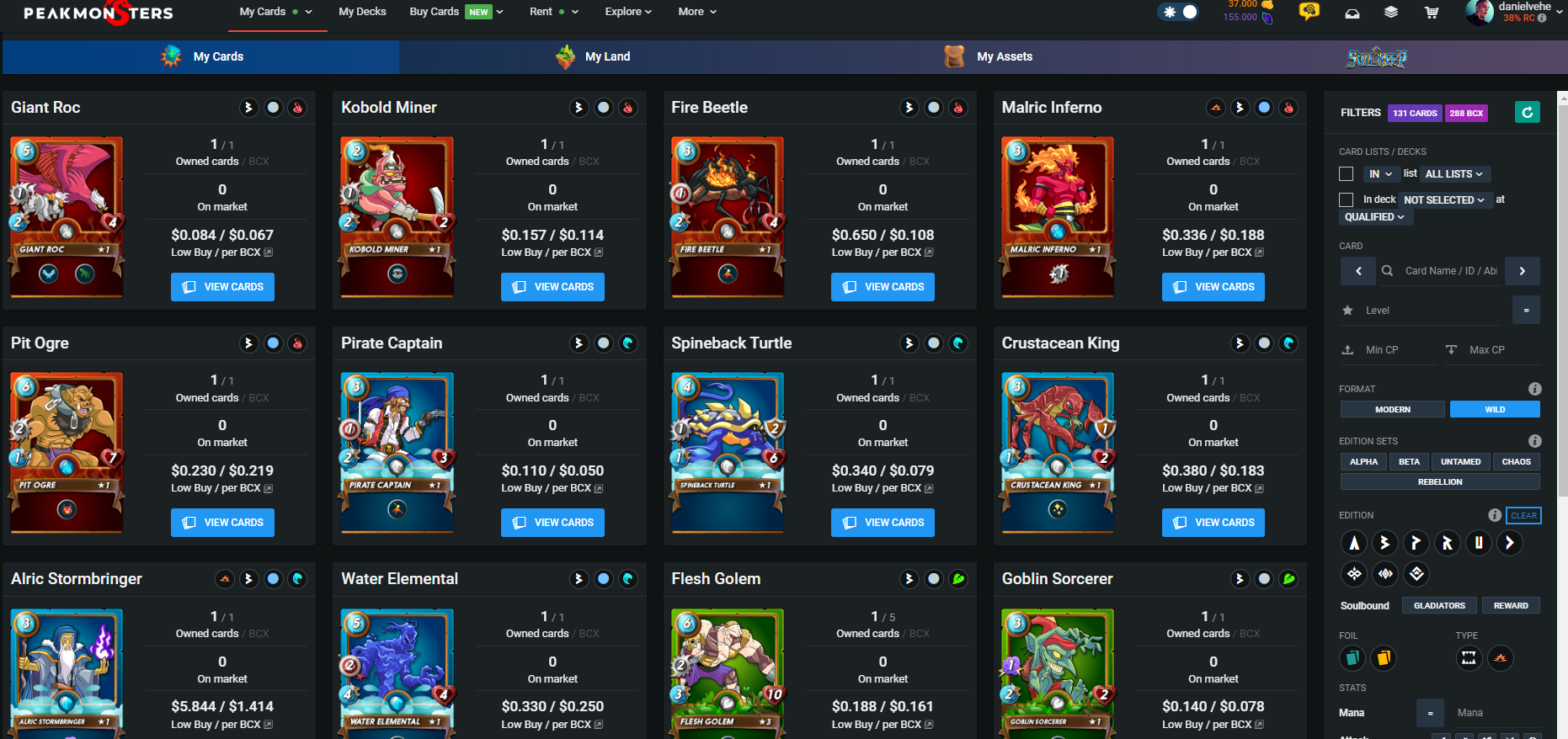The height and width of the screenshot is (739, 1568).
Task: Click the summoner icon on Malric Inferno header
Action: [x=1215, y=108]
